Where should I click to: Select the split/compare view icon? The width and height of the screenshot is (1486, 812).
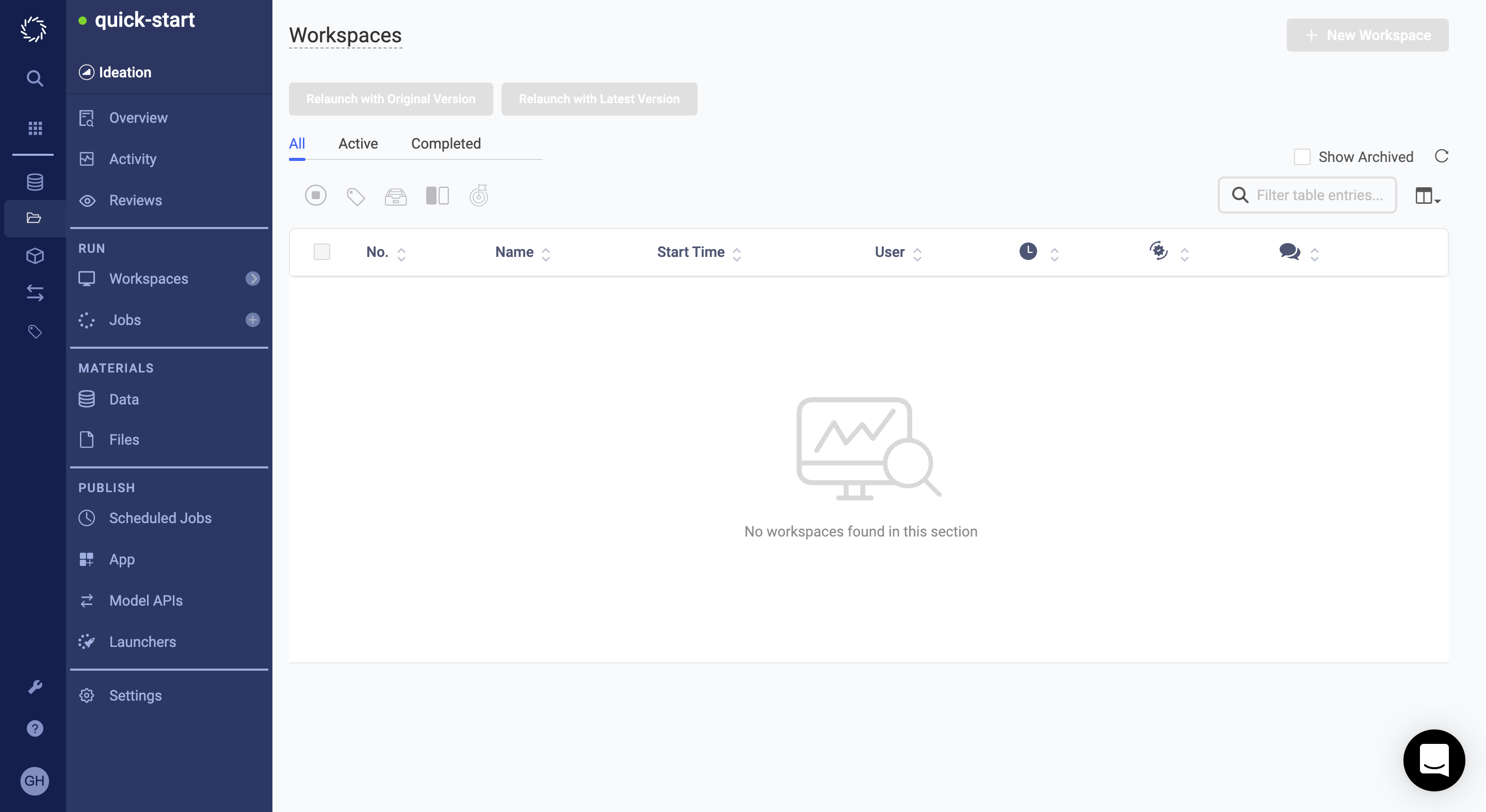point(437,195)
